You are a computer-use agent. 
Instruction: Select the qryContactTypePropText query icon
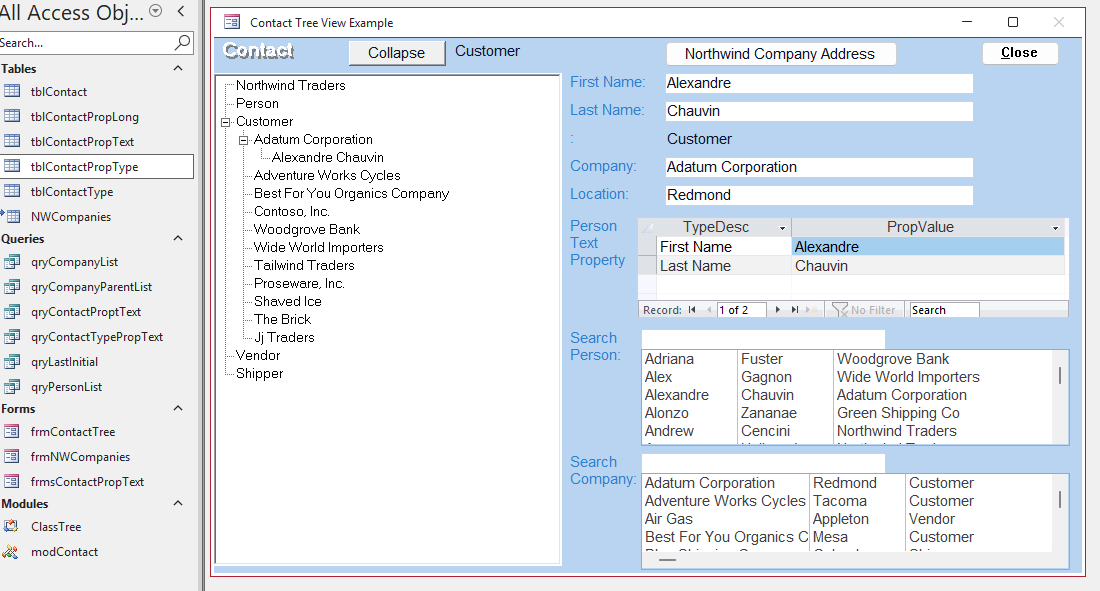click(12, 337)
